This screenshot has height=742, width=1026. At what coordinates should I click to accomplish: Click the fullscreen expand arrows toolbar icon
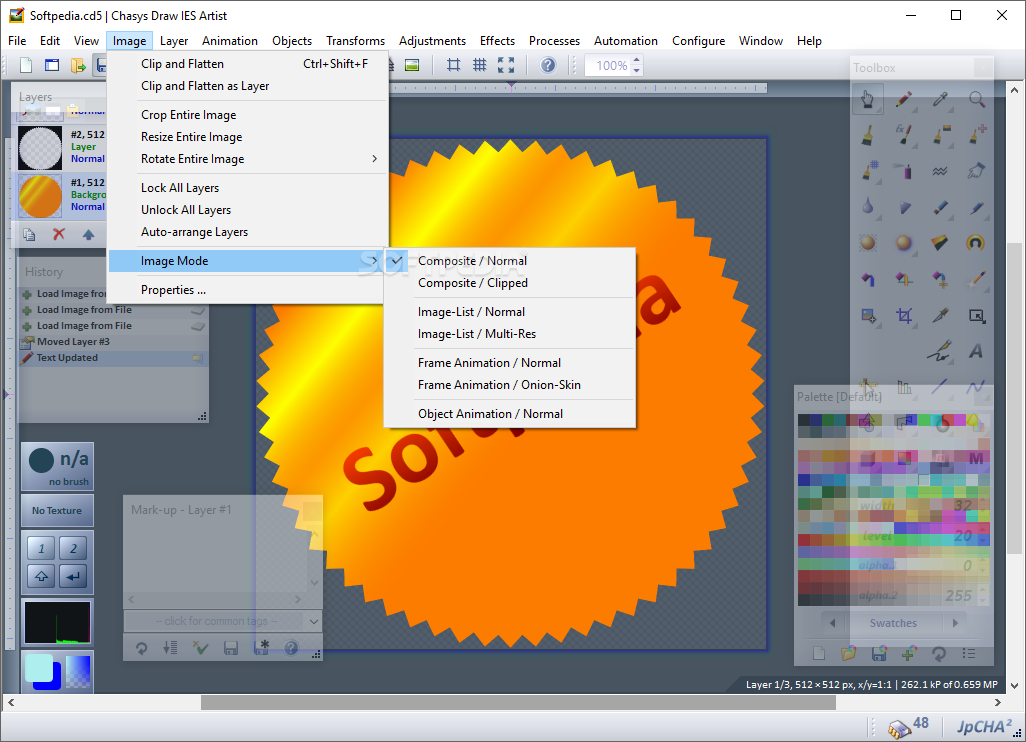[x=506, y=65]
